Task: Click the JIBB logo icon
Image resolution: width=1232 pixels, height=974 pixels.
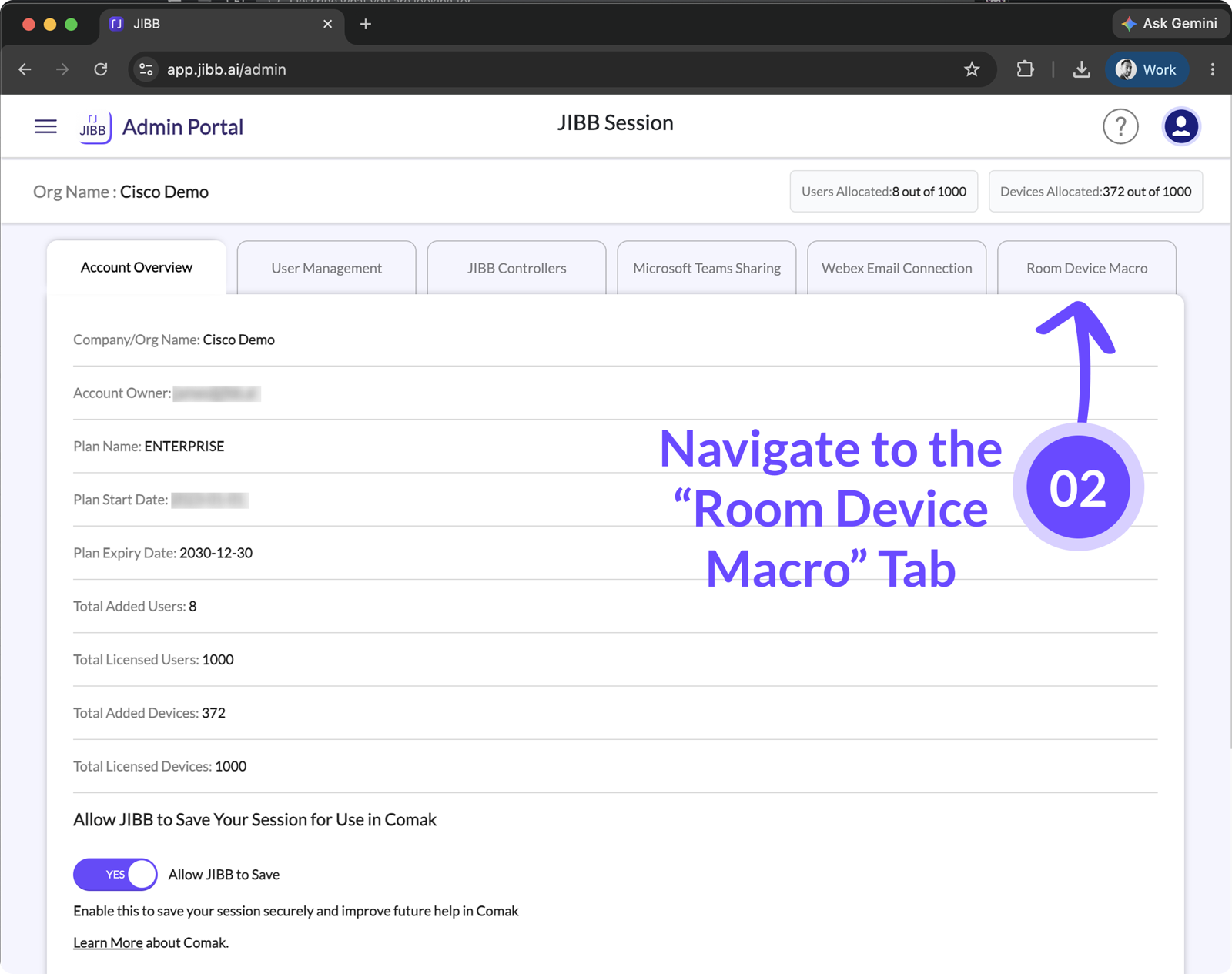Action: [x=95, y=127]
